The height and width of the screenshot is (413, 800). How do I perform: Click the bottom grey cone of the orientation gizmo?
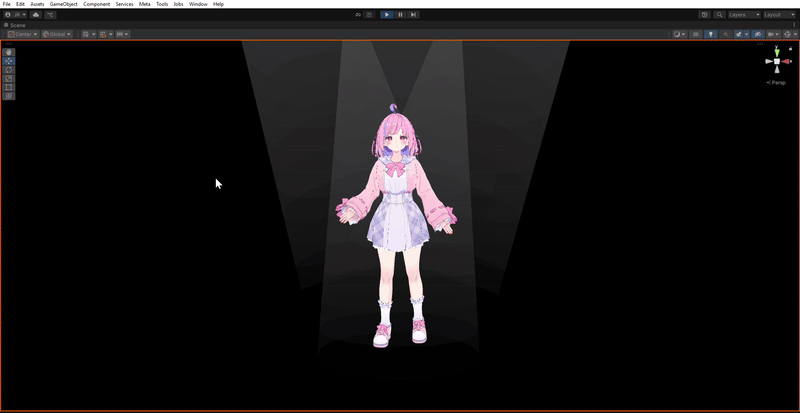(777, 70)
